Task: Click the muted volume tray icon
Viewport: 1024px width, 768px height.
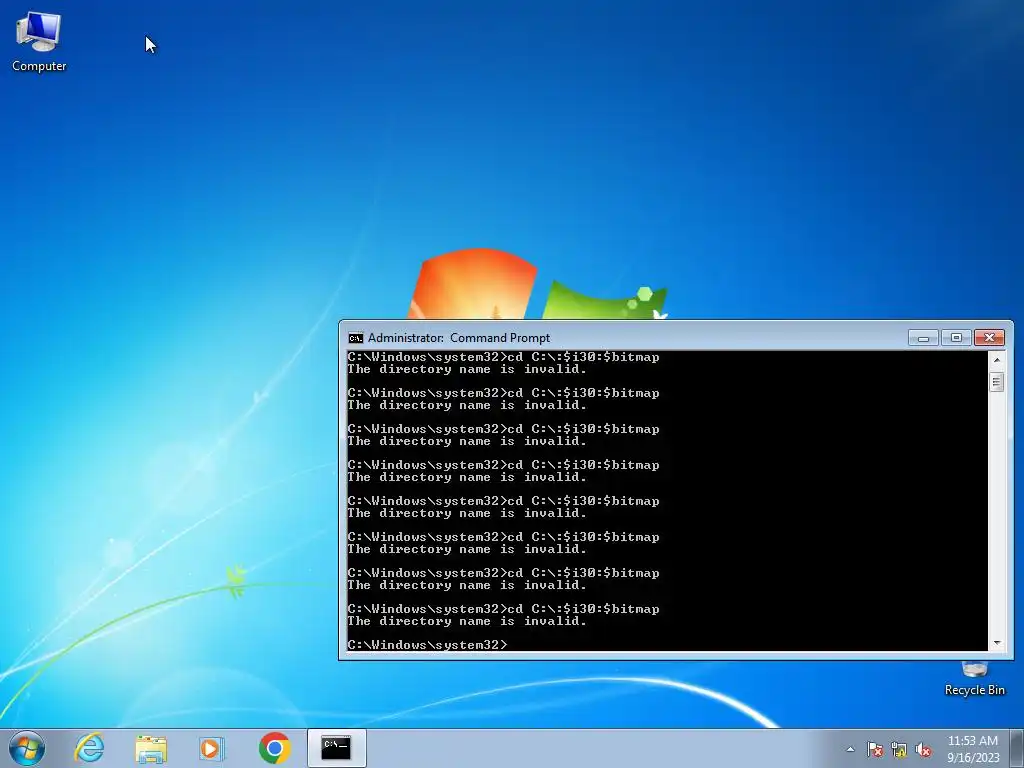Action: tap(923, 749)
